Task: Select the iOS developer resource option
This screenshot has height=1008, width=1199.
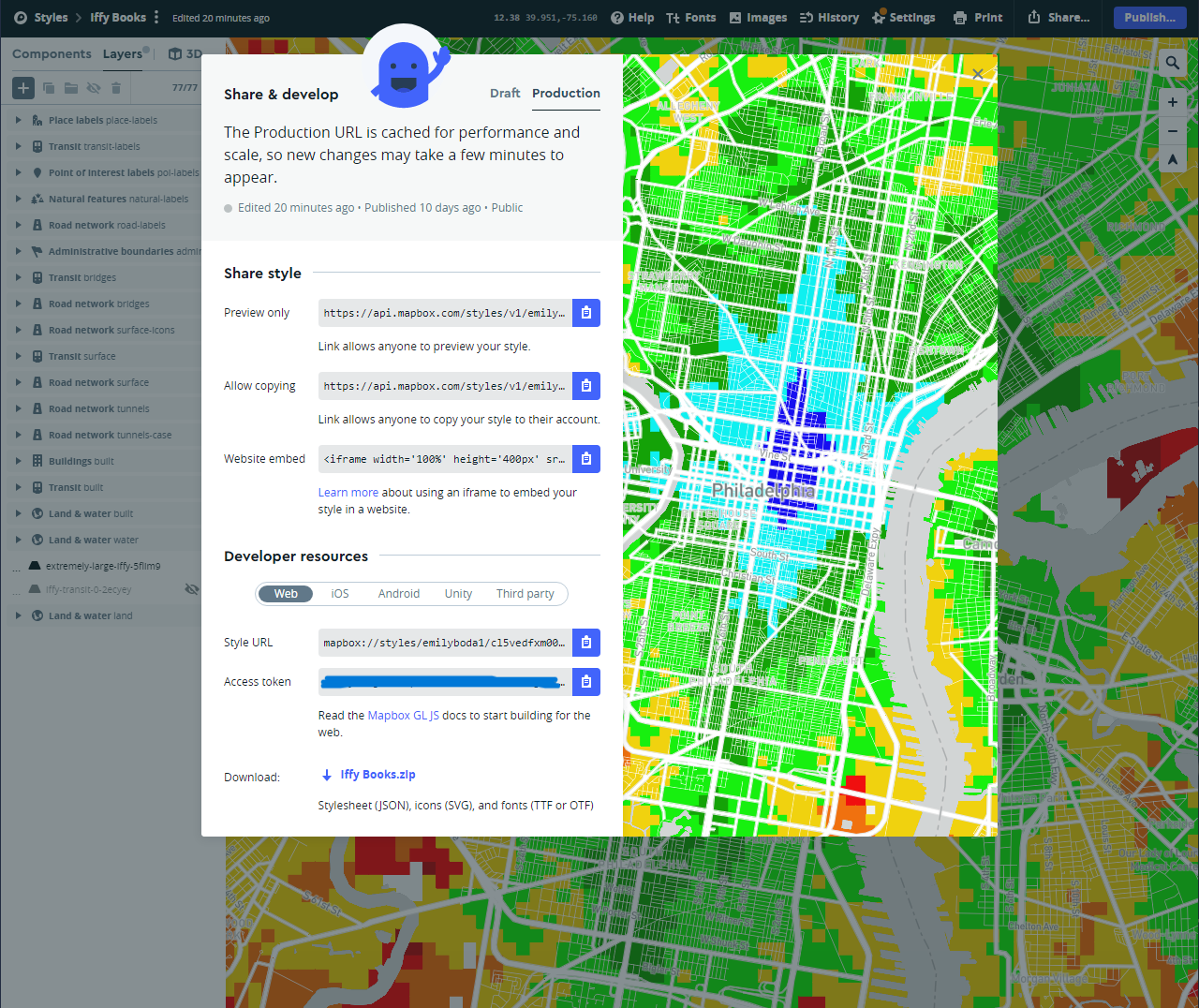Action: tap(339, 594)
